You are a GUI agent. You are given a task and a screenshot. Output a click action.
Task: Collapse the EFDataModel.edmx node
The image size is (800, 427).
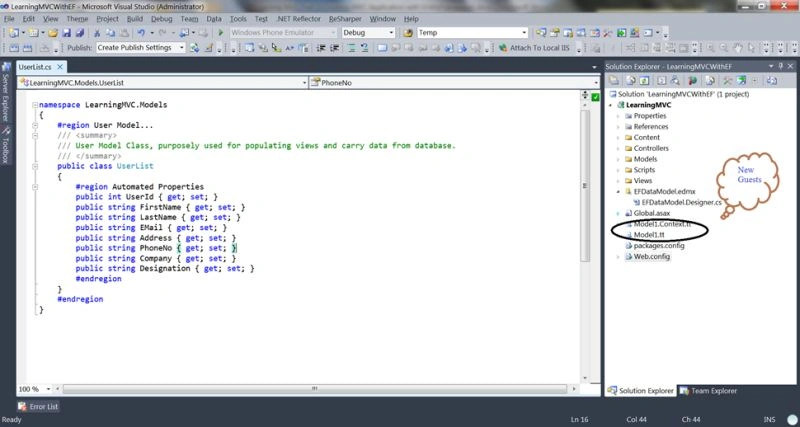pyautogui.click(x=618, y=192)
